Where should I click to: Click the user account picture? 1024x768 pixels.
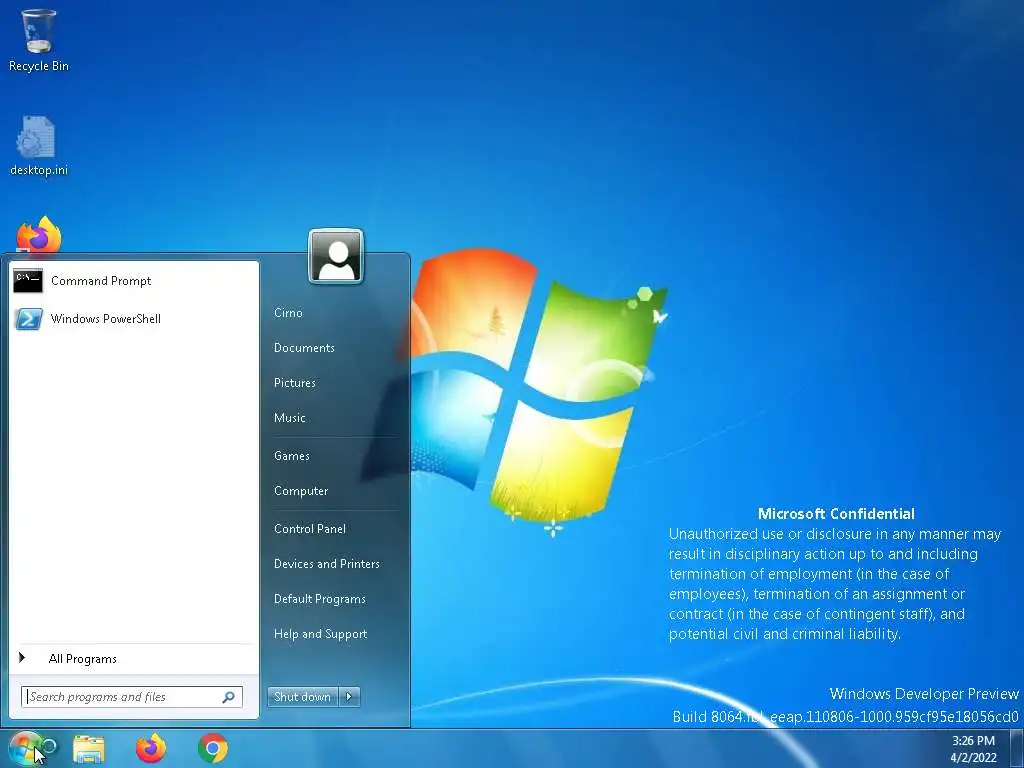336,256
